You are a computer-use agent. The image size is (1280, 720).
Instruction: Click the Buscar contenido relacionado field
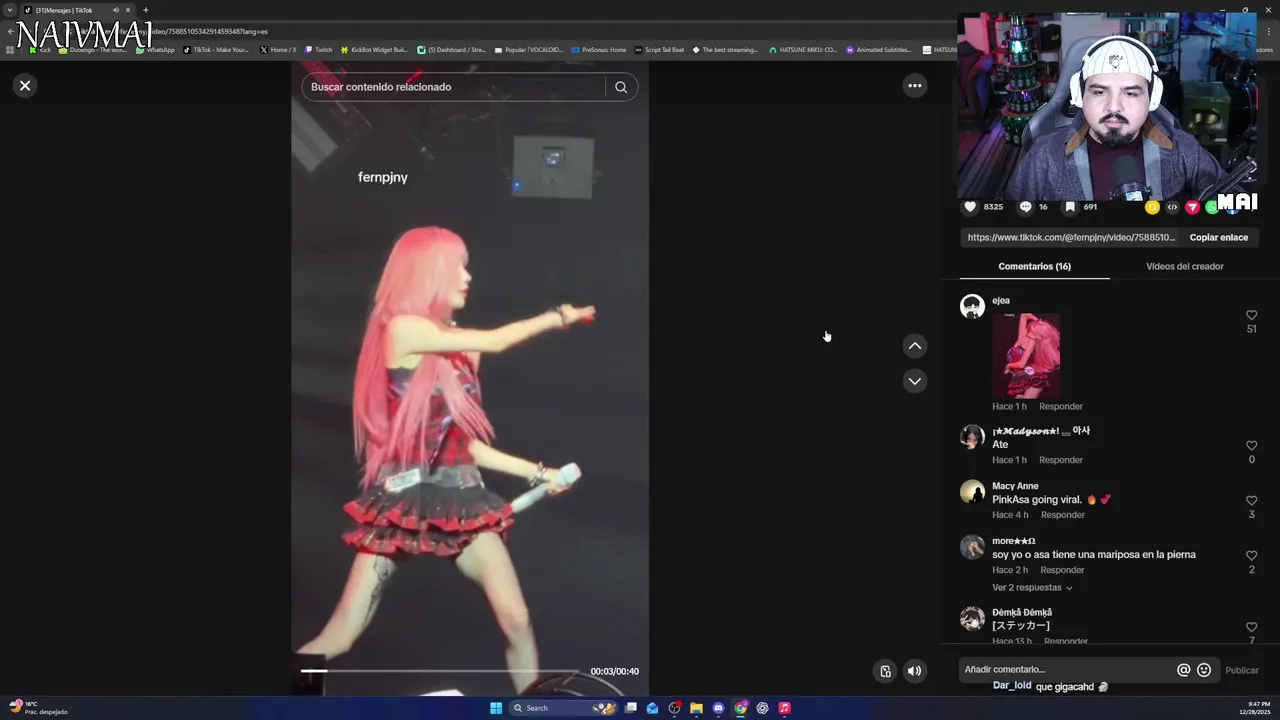[x=455, y=87]
